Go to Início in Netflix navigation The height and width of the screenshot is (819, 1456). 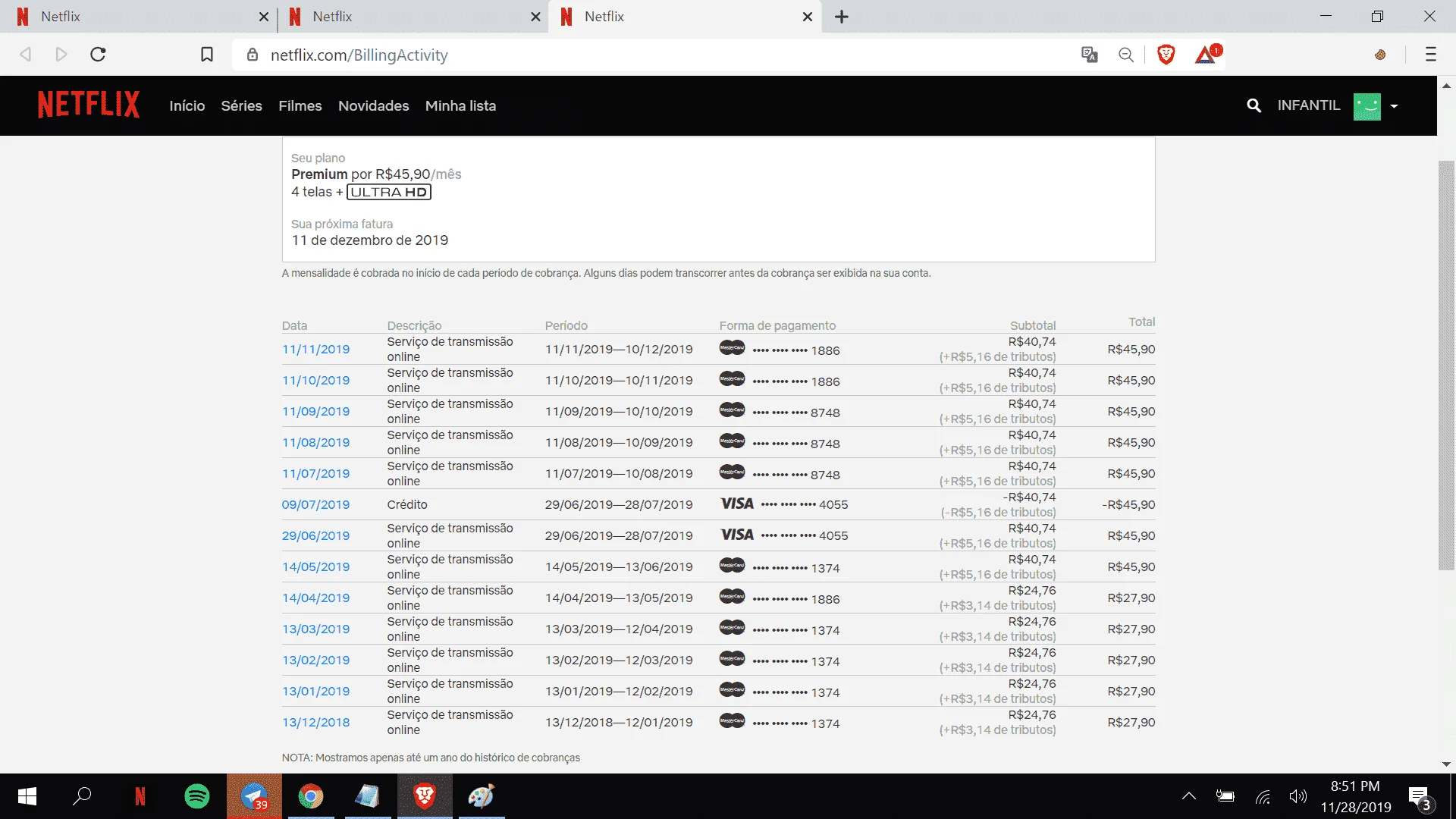(x=187, y=106)
